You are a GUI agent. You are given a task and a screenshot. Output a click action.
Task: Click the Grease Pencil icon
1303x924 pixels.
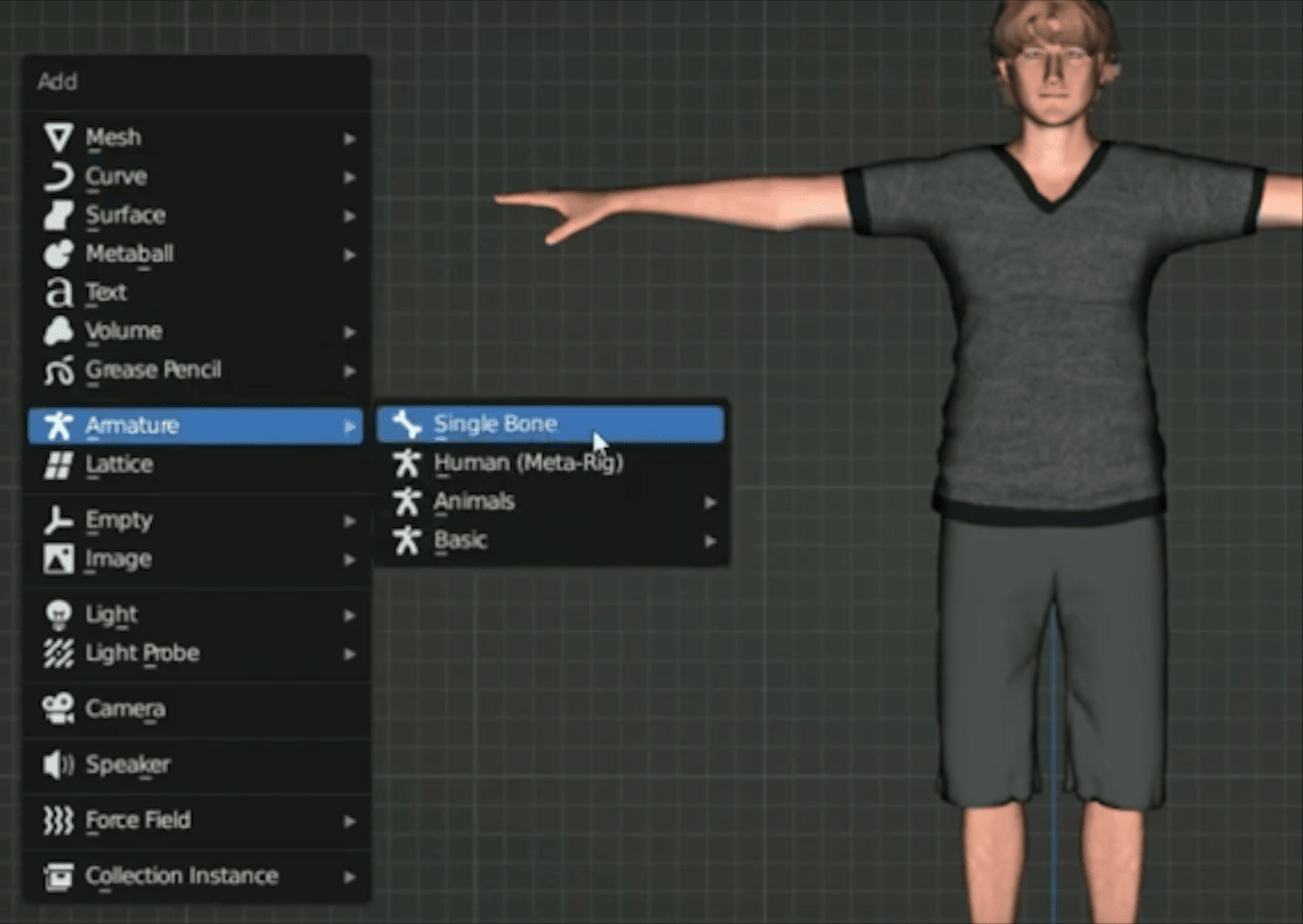(58, 369)
